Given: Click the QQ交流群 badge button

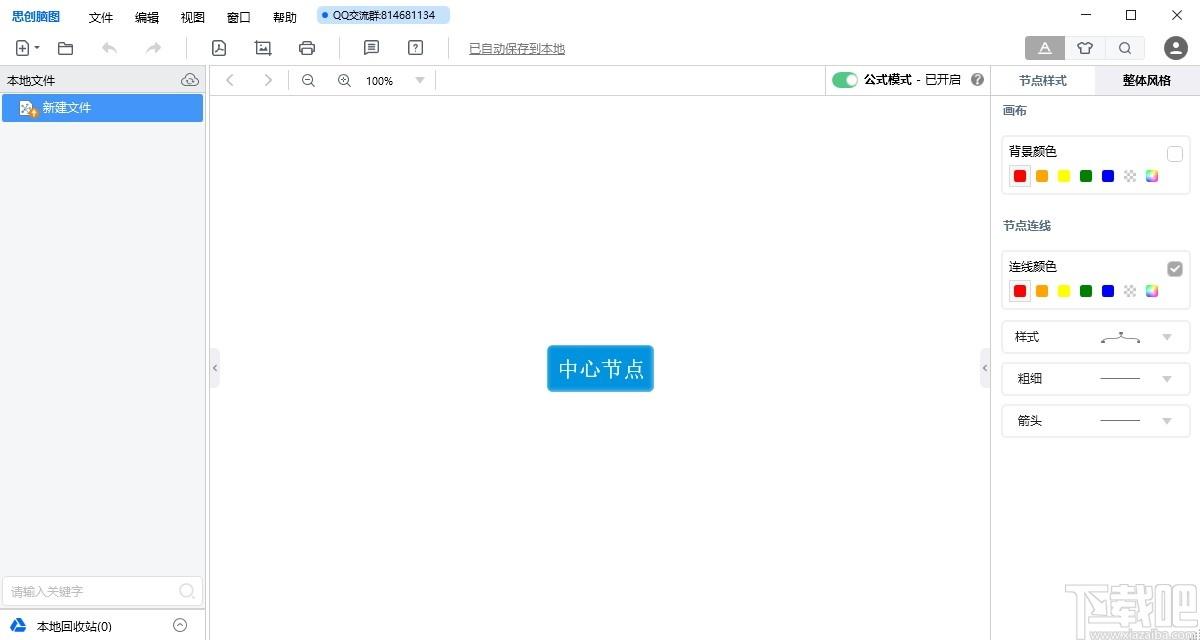Looking at the screenshot, I should pyautogui.click(x=383, y=15).
